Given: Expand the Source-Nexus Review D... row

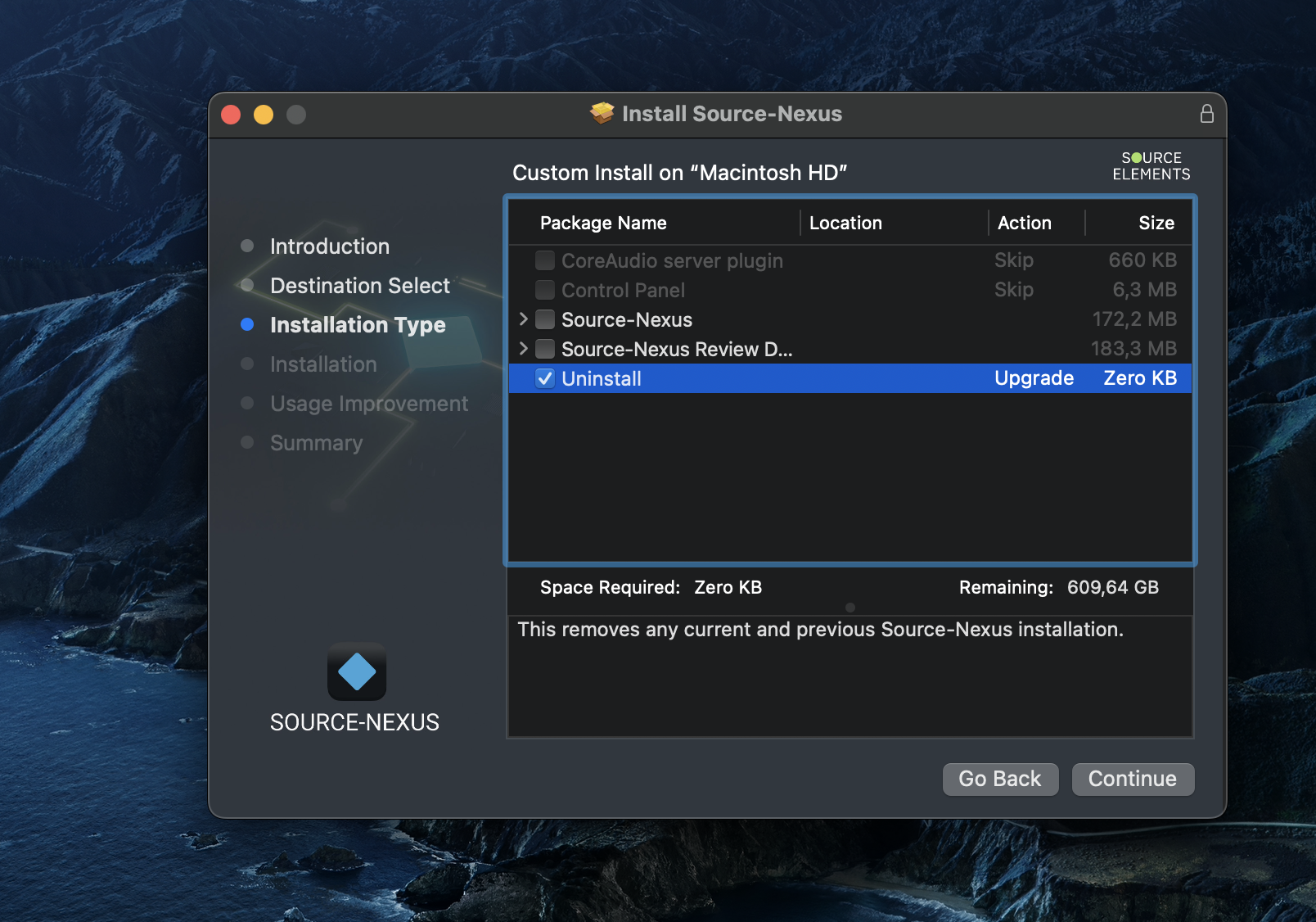Looking at the screenshot, I should click(524, 349).
